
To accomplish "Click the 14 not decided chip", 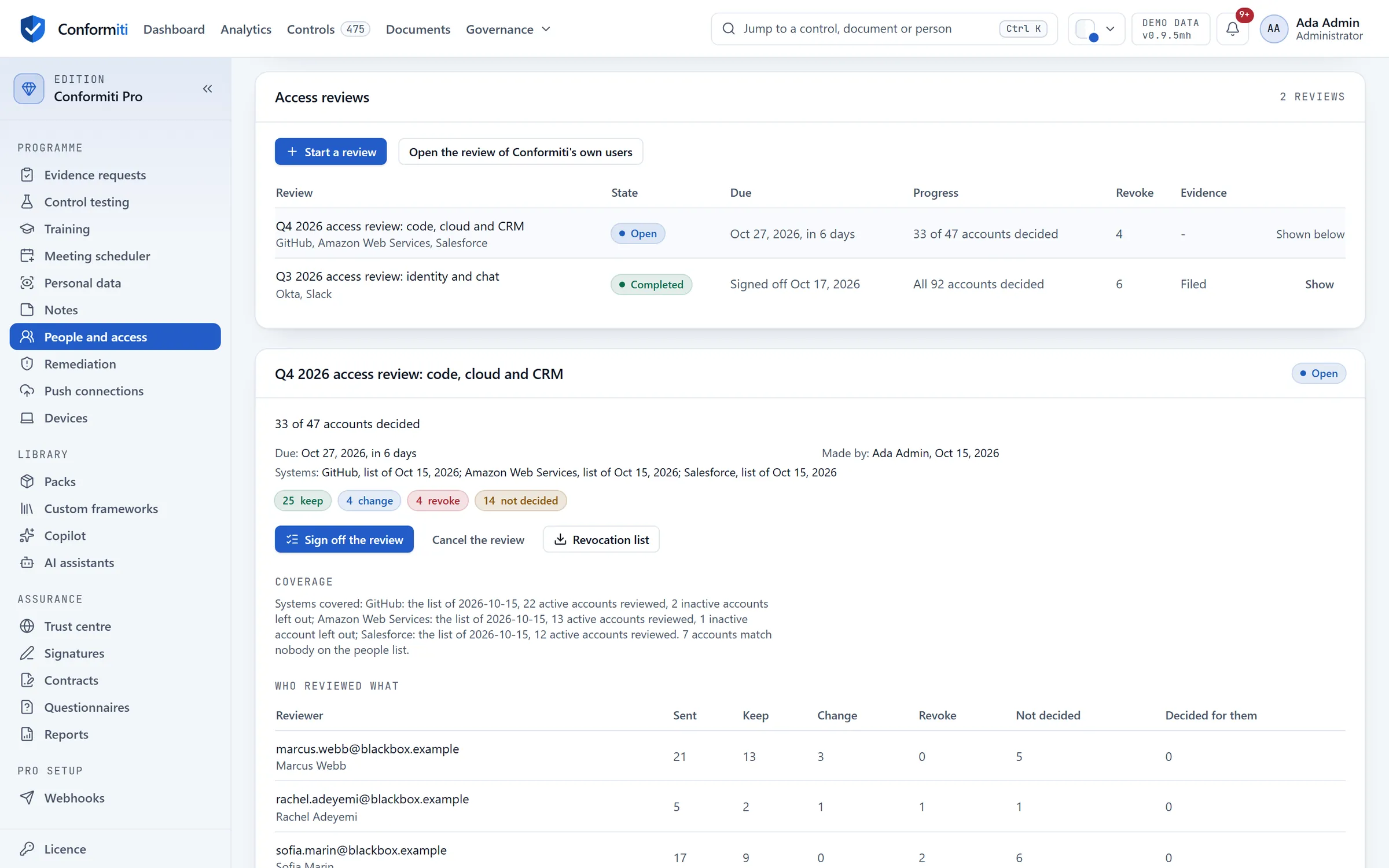I will [x=520, y=501].
